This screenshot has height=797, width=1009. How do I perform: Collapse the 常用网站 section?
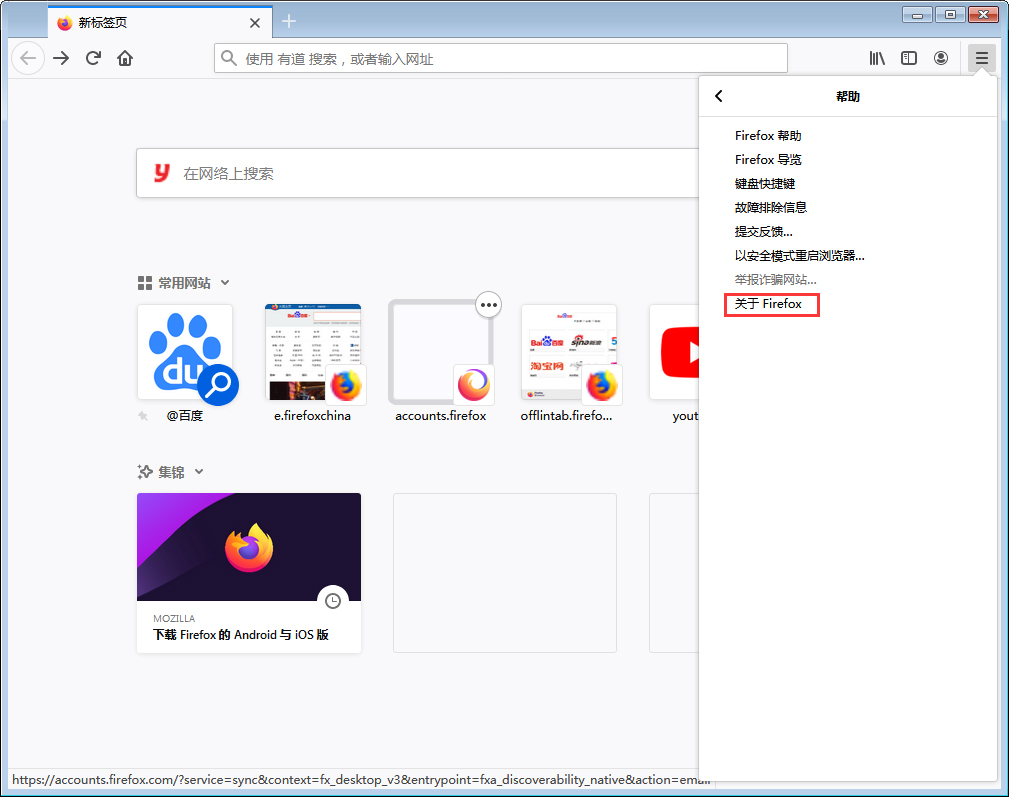tap(224, 283)
